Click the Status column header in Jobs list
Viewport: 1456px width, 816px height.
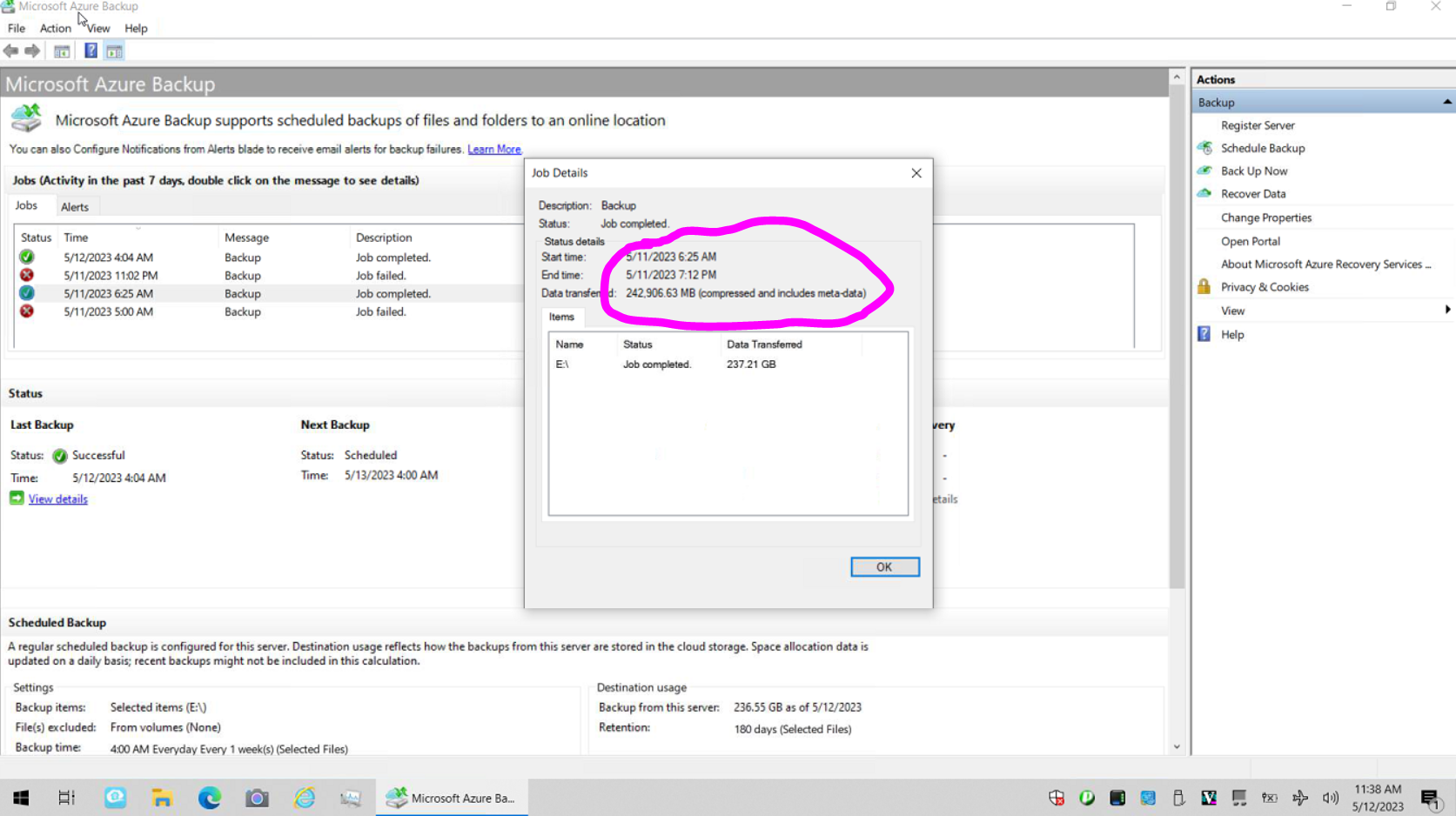point(37,237)
